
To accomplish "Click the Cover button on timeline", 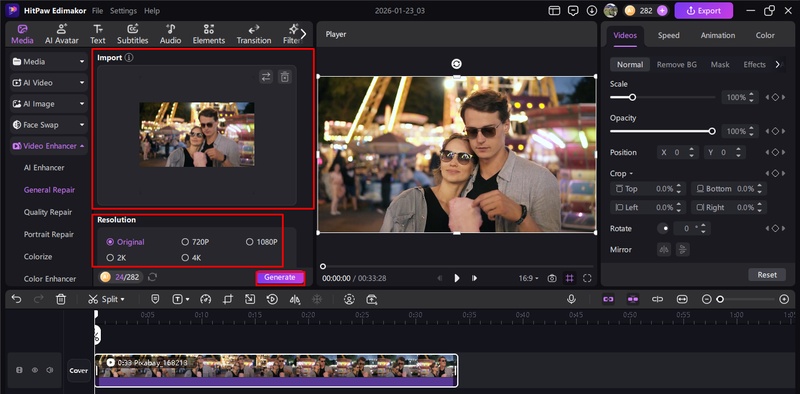I will [79, 371].
